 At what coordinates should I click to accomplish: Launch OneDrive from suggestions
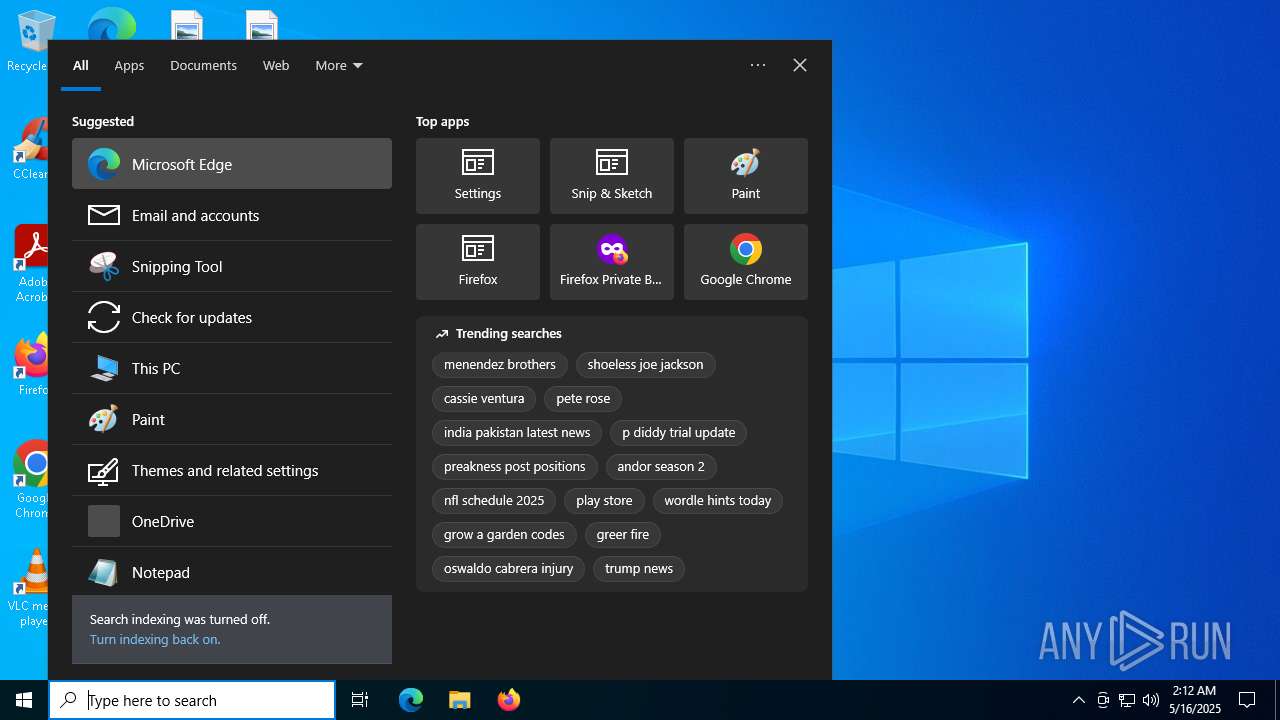tap(232, 521)
